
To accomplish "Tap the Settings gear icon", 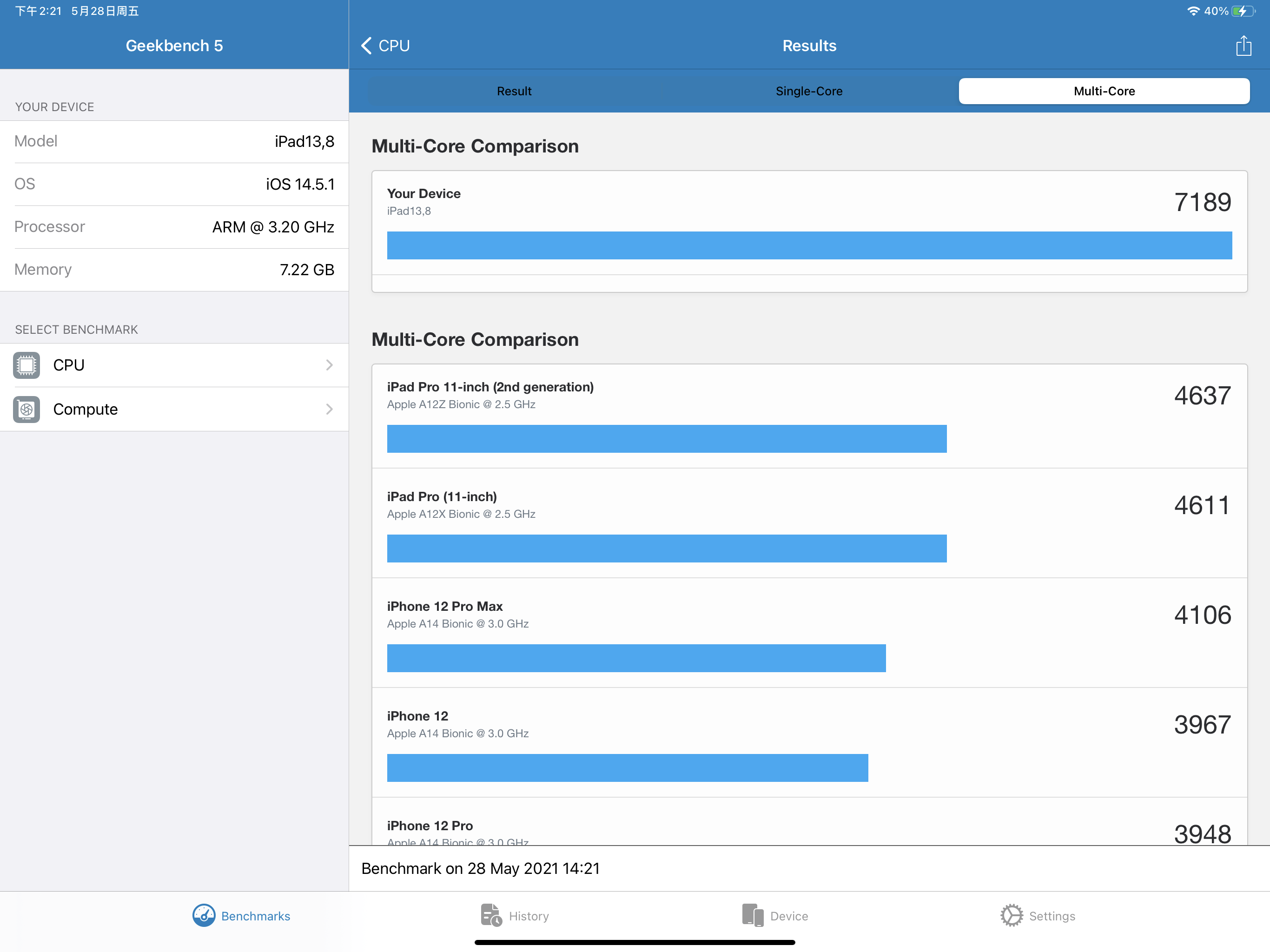I will tap(1012, 916).
